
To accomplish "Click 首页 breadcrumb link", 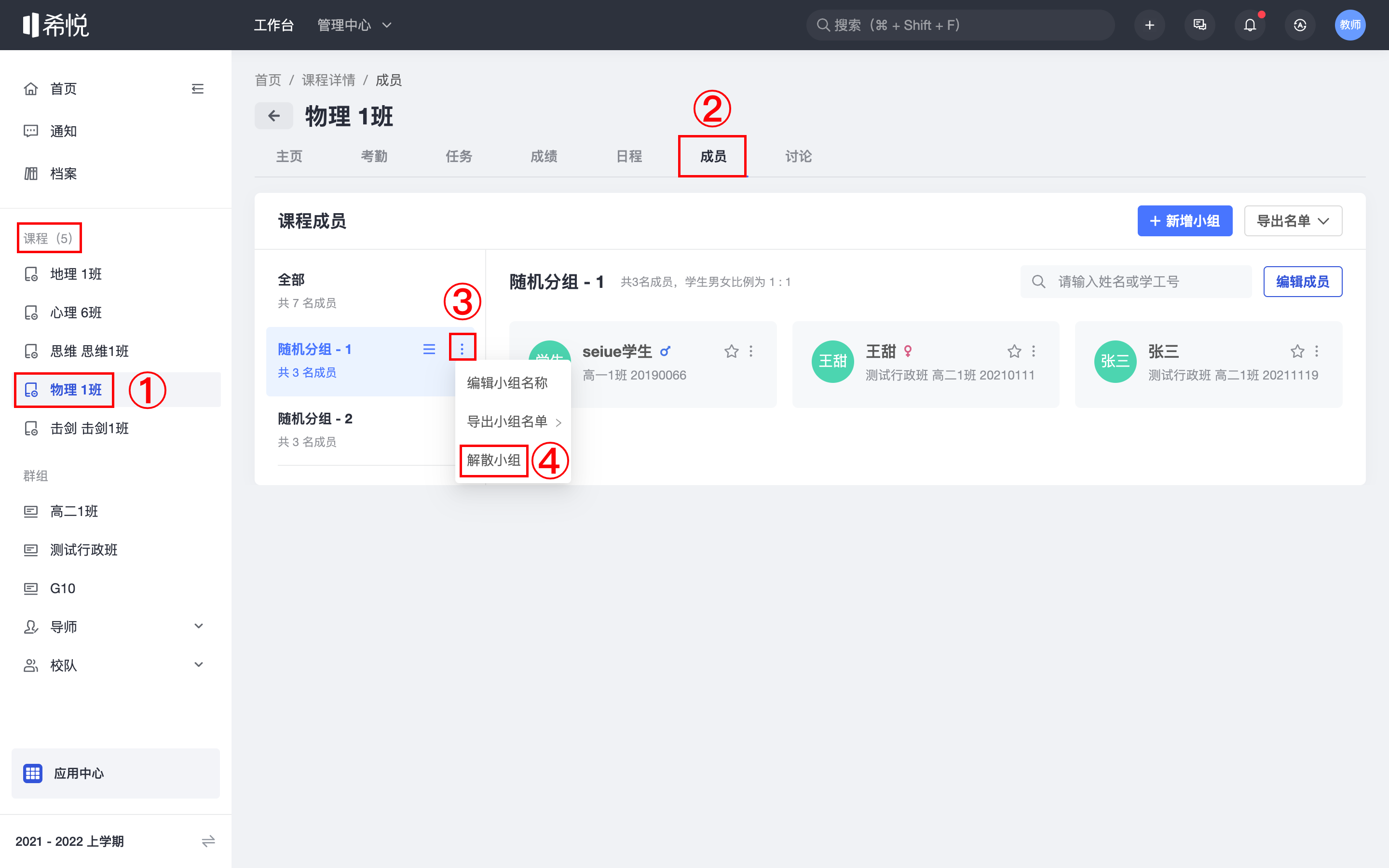I will 268,80.
